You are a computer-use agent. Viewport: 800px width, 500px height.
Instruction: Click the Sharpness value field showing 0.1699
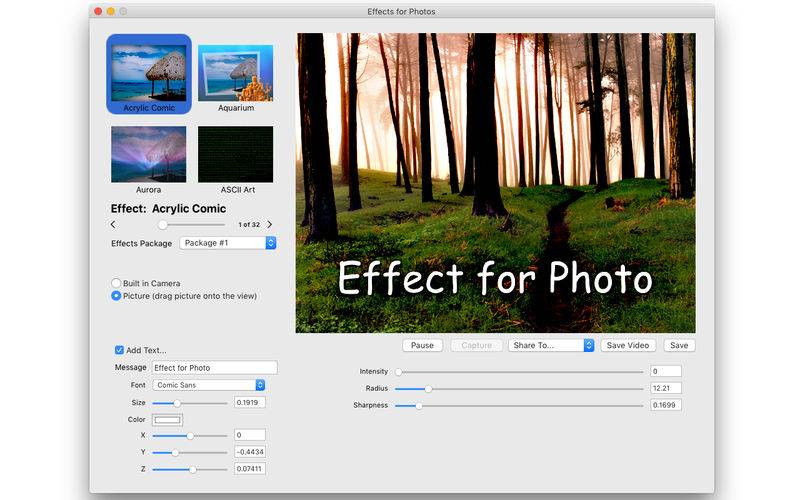pos(666,405)
